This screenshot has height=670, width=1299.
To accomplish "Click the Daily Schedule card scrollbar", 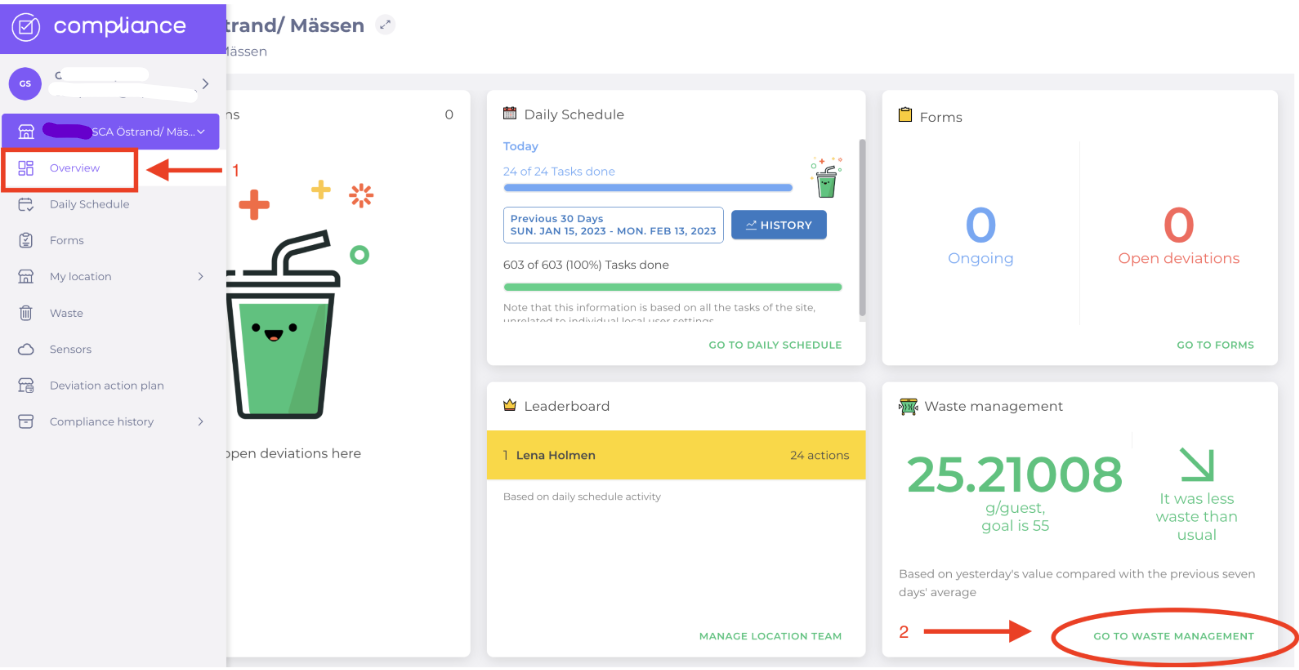I will pyautogui.click(x=861, y=230).
